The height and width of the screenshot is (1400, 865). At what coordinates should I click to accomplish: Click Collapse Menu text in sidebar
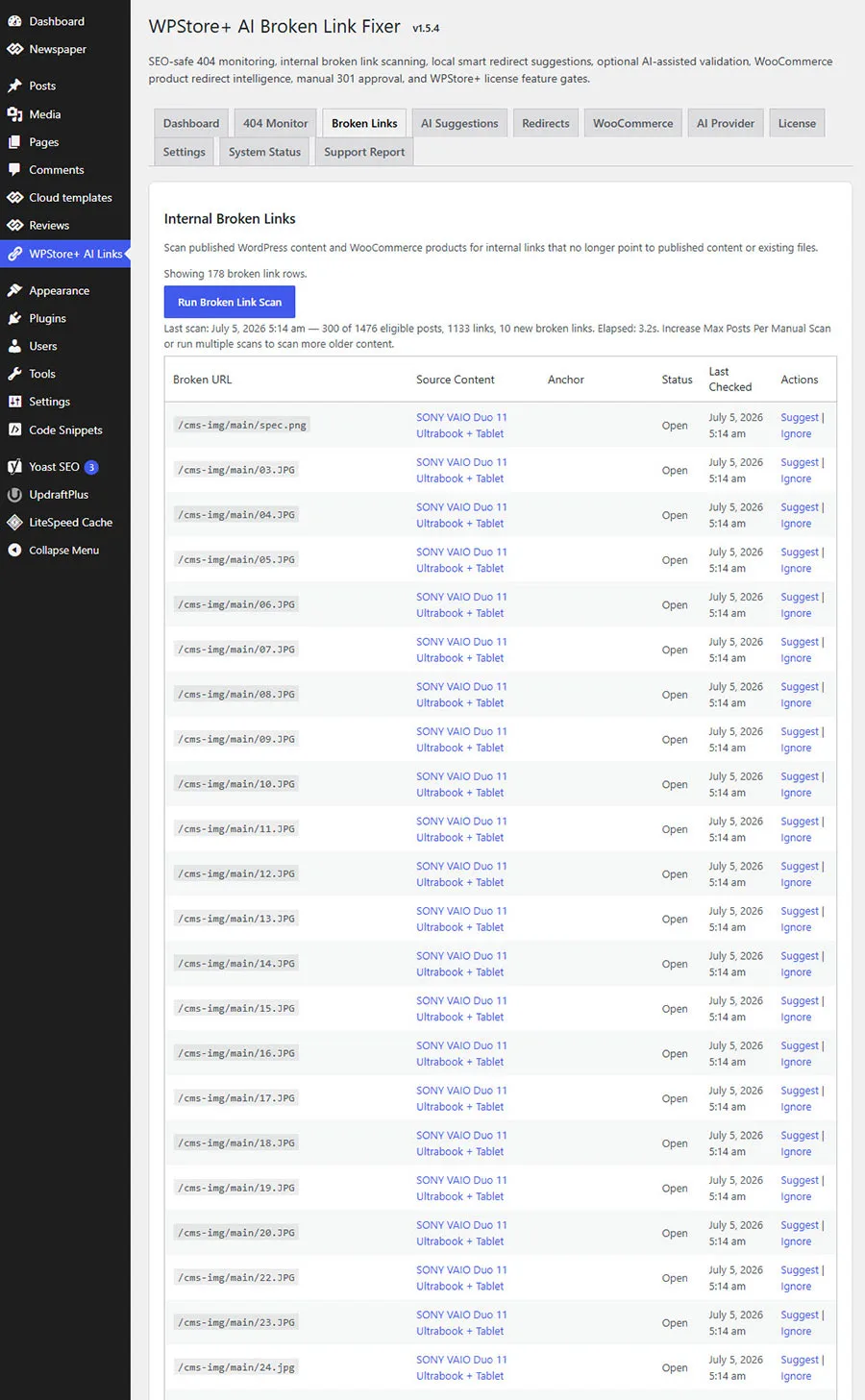[x=64, y=550]
